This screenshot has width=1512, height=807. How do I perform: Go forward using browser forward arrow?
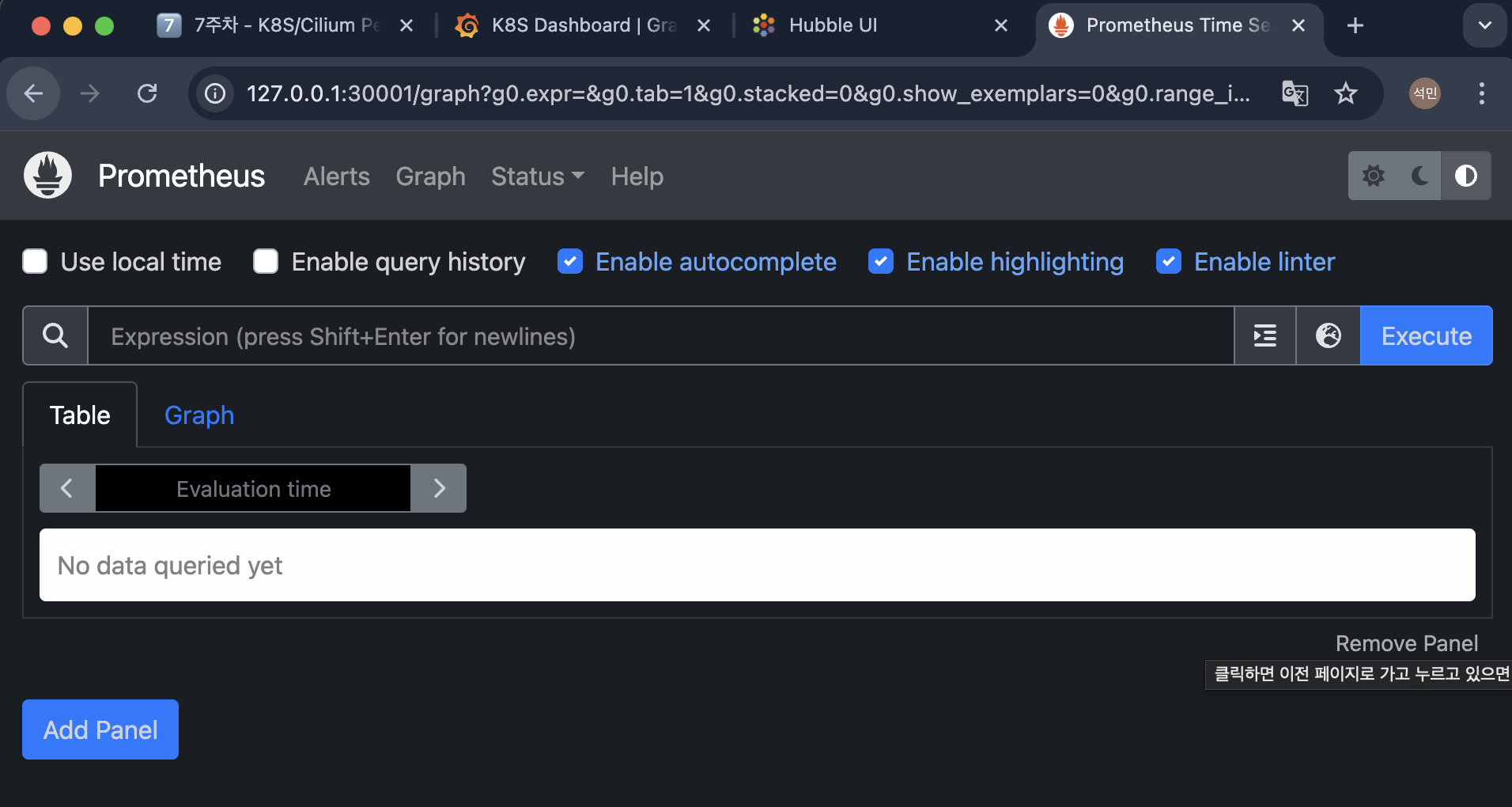coord(90,93)
